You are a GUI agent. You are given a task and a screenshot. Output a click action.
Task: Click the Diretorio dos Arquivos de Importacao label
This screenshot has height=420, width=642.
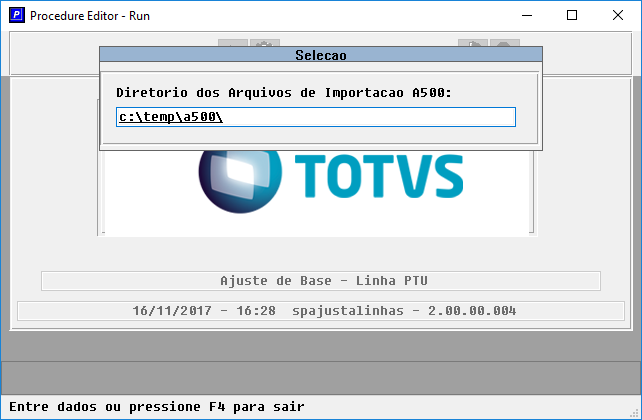click(284, 93)
